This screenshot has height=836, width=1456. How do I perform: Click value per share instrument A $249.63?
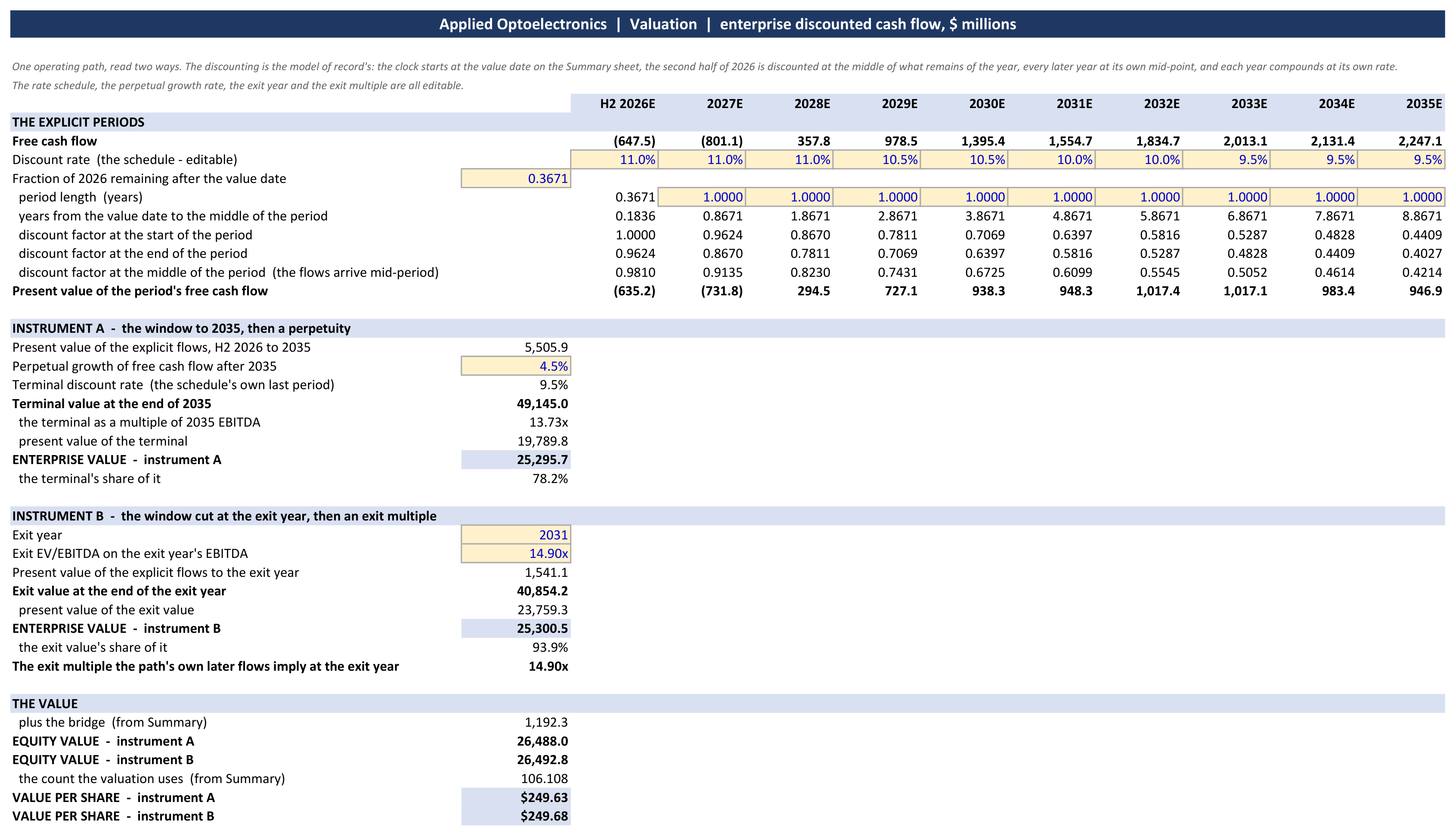516,798
